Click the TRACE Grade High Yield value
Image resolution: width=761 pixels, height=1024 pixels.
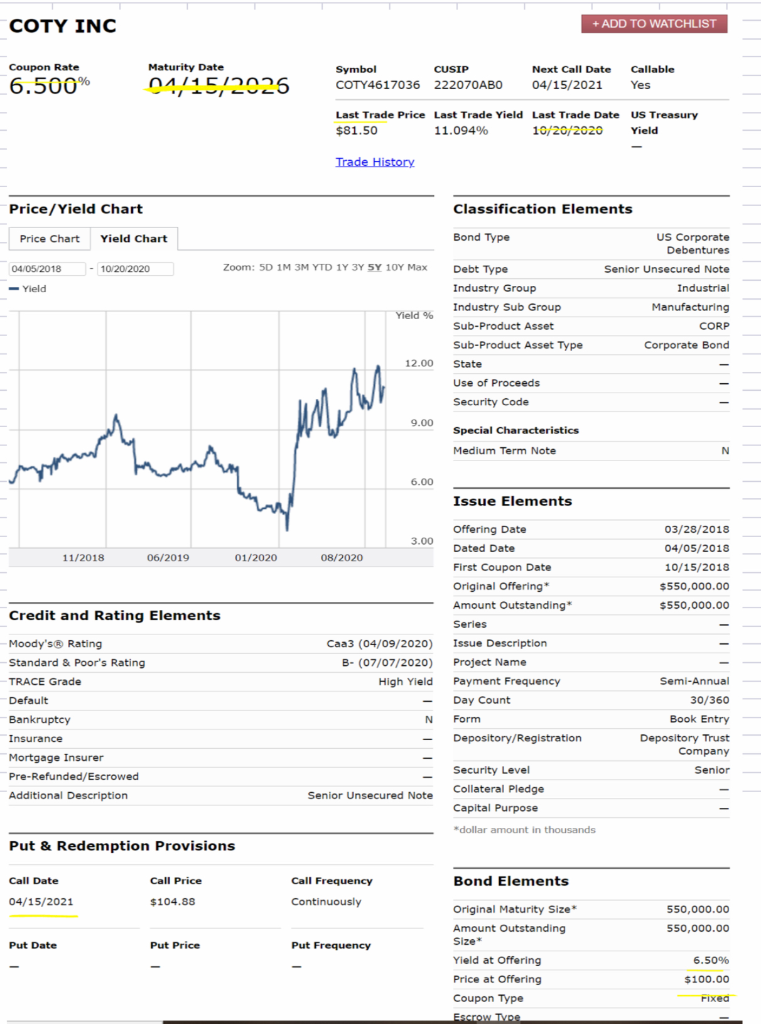(406, 682)
